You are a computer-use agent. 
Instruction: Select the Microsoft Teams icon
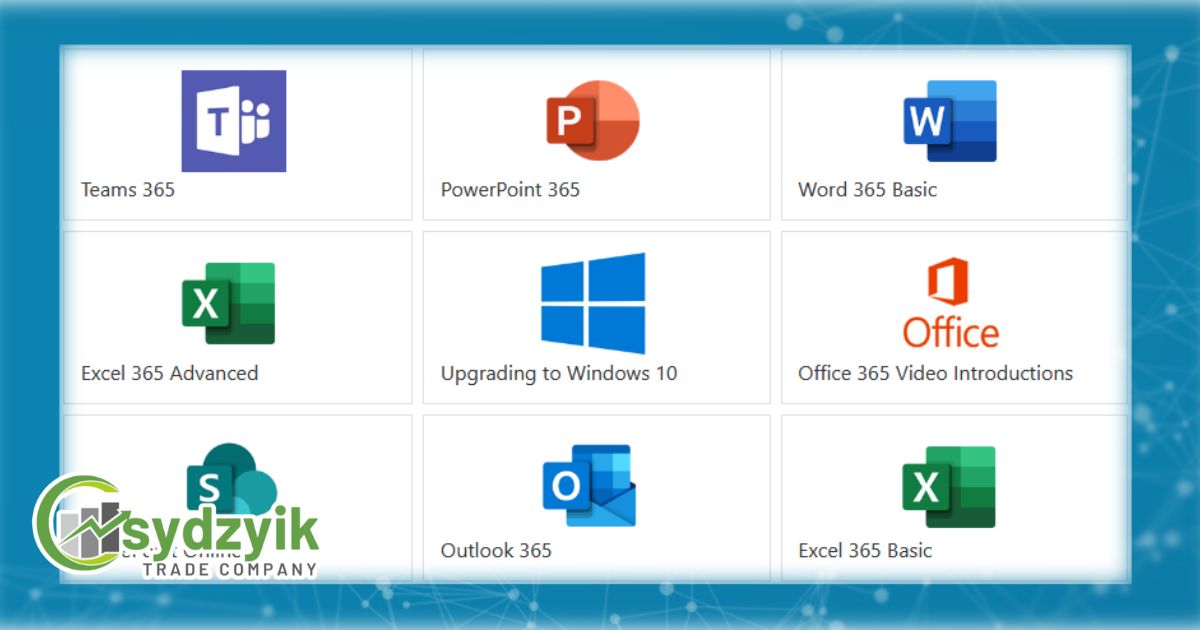[232, 120]
